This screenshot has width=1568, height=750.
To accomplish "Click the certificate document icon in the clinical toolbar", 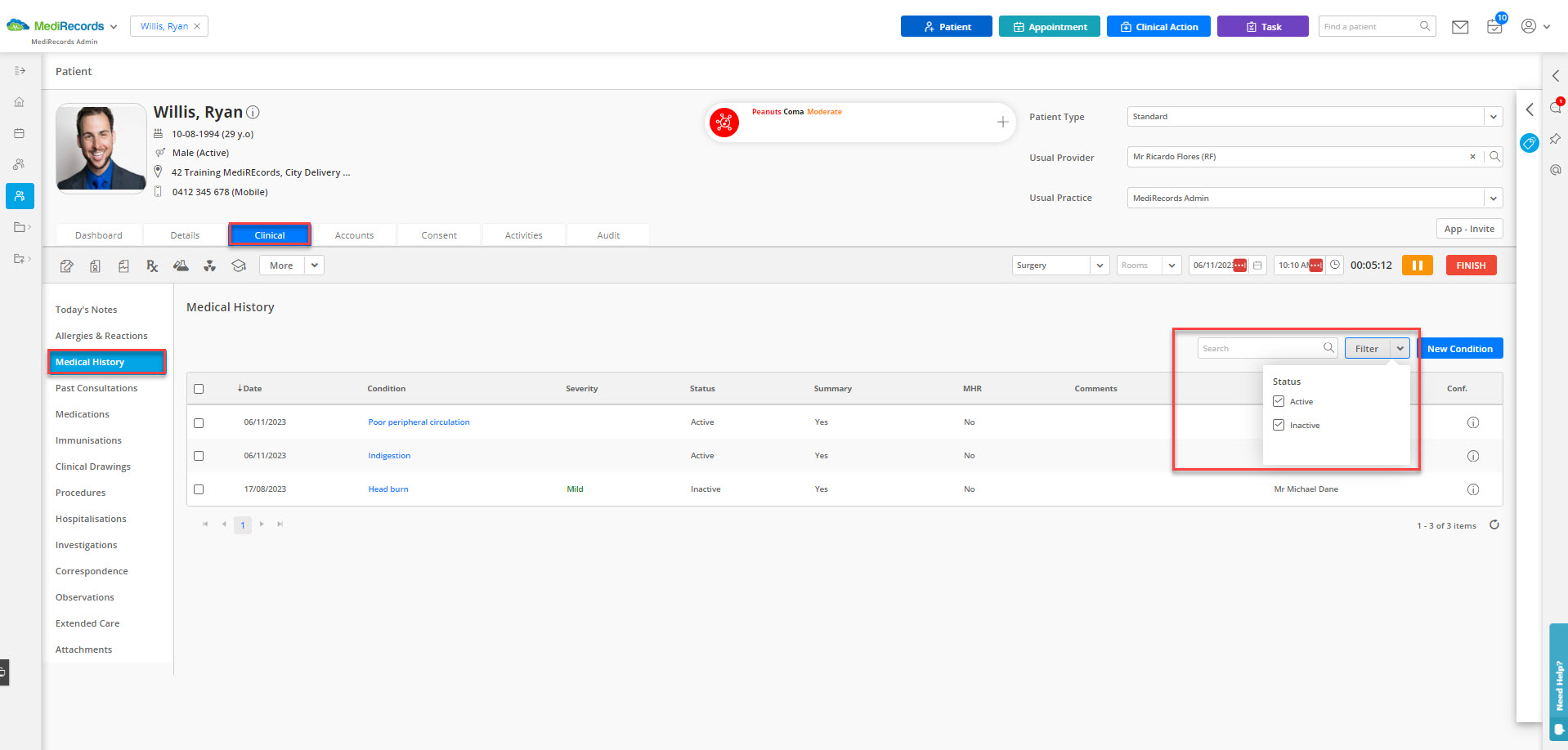I will (96, 266).
